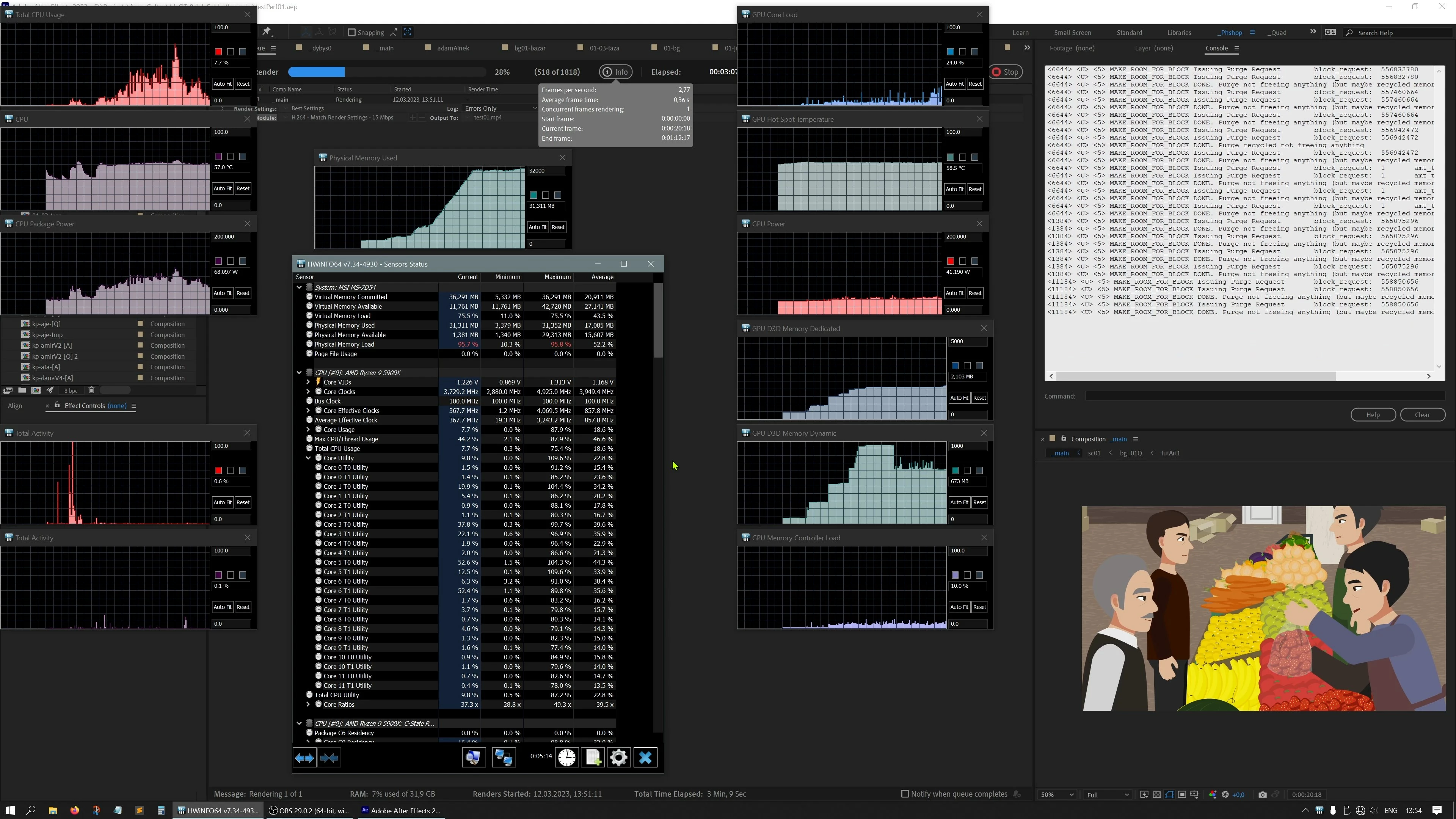Click HWiNFO network remote monitors icon
Viewport: 1456px width, 819px height.
click(504, 758)
